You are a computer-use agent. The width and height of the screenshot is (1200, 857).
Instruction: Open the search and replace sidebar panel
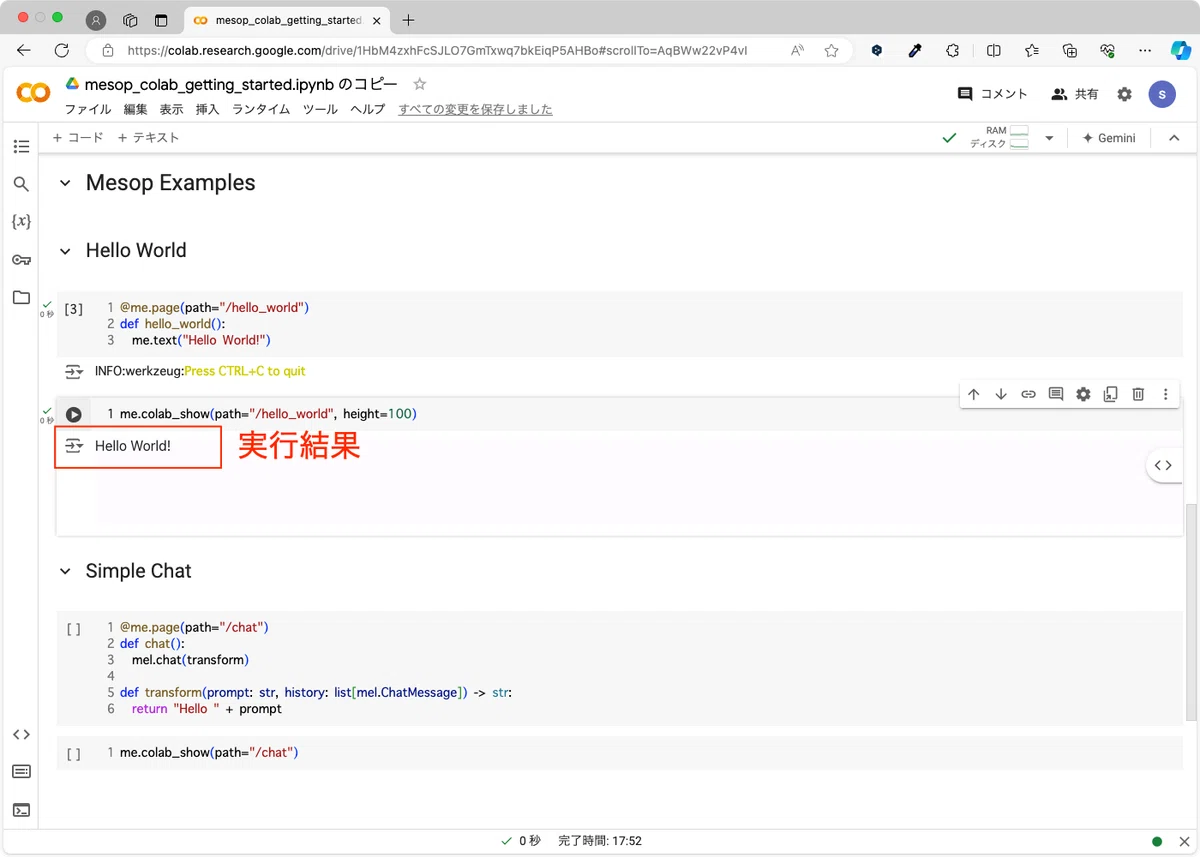(21, 184)
